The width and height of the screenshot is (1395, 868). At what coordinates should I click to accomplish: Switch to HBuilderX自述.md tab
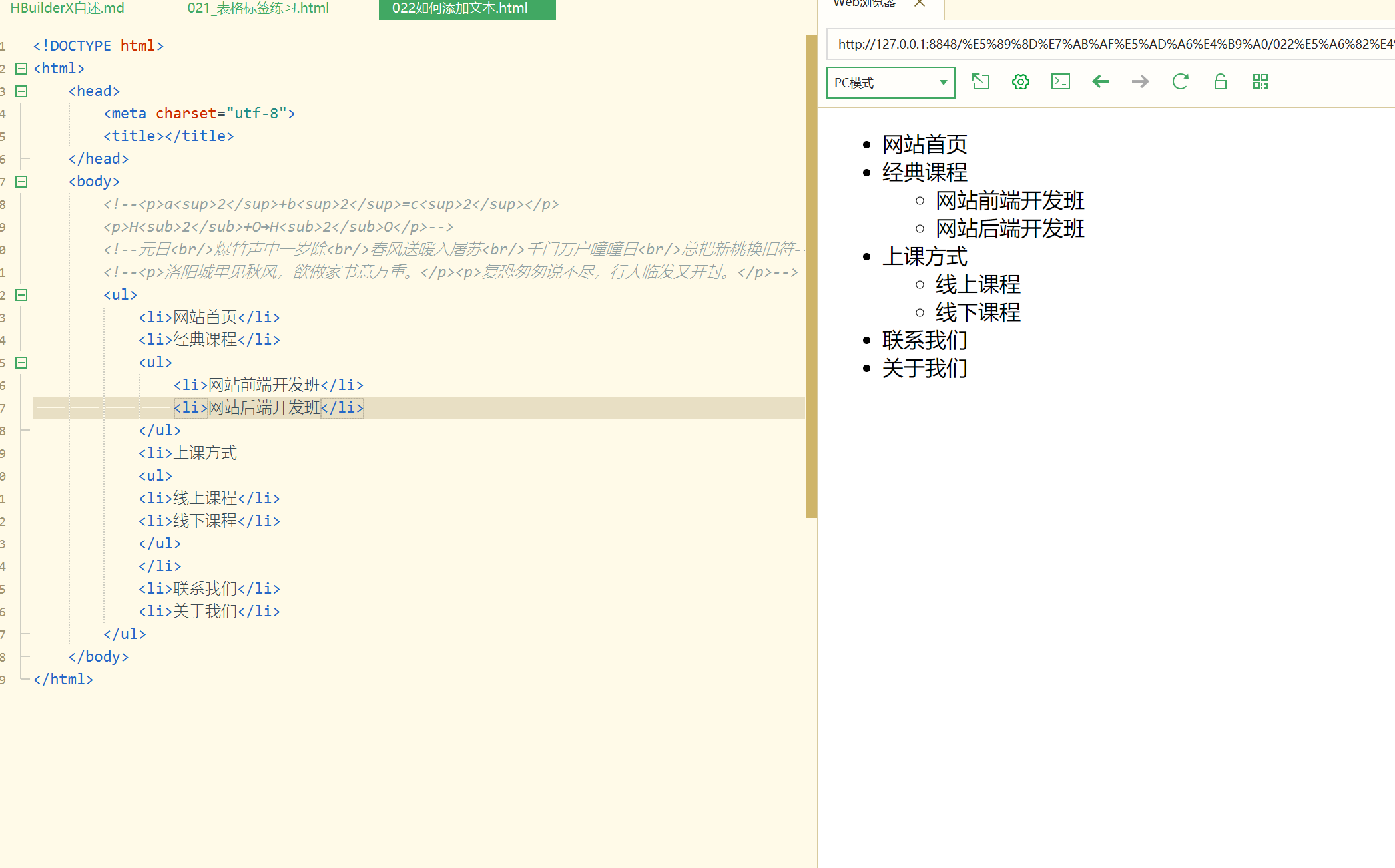pyautogui.click(x=67, y=8)
